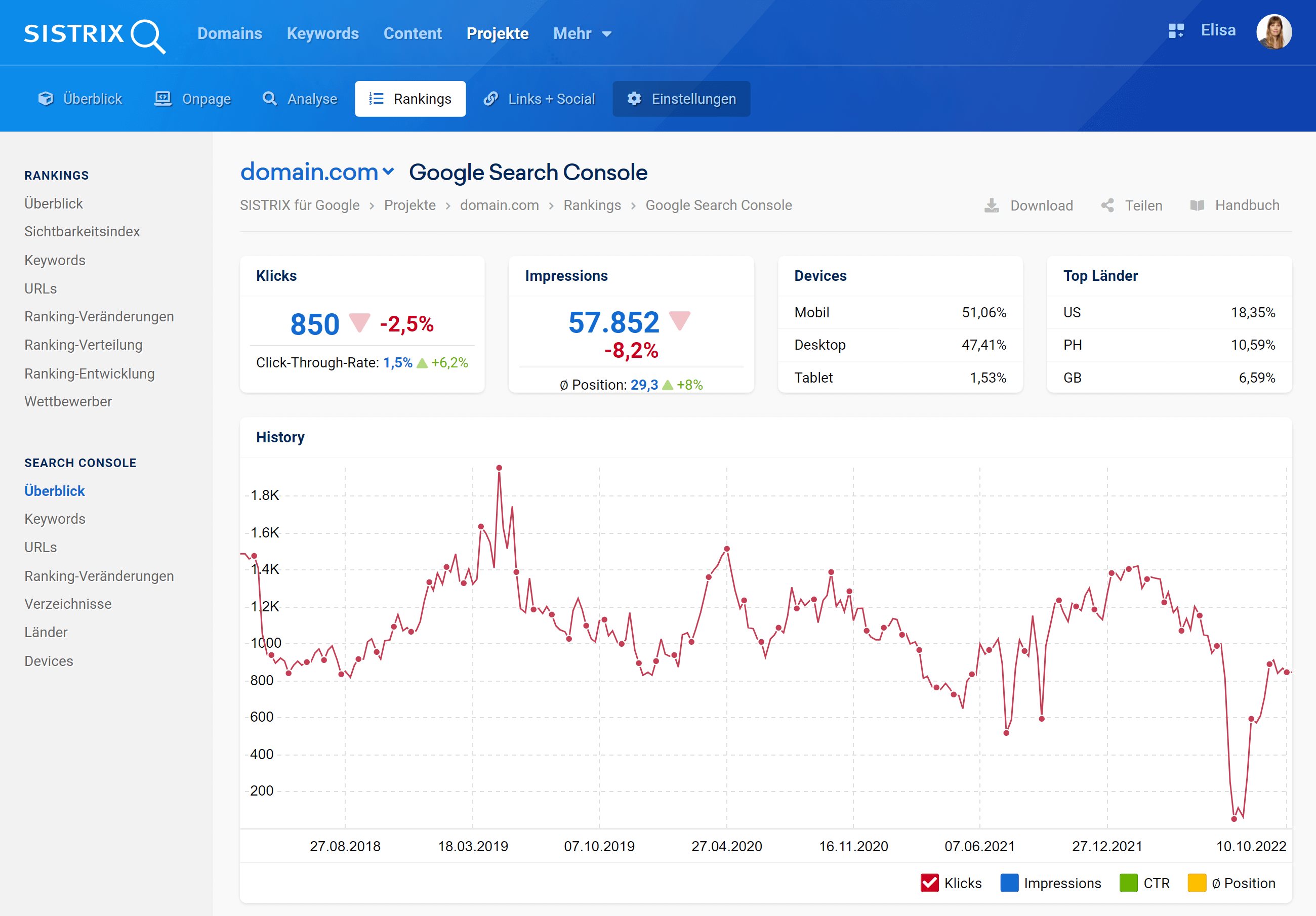This screenshot has height=916, width=1316.
Task: Open the Domains menu
Action: pyautogui.click(x=230, y=33)
